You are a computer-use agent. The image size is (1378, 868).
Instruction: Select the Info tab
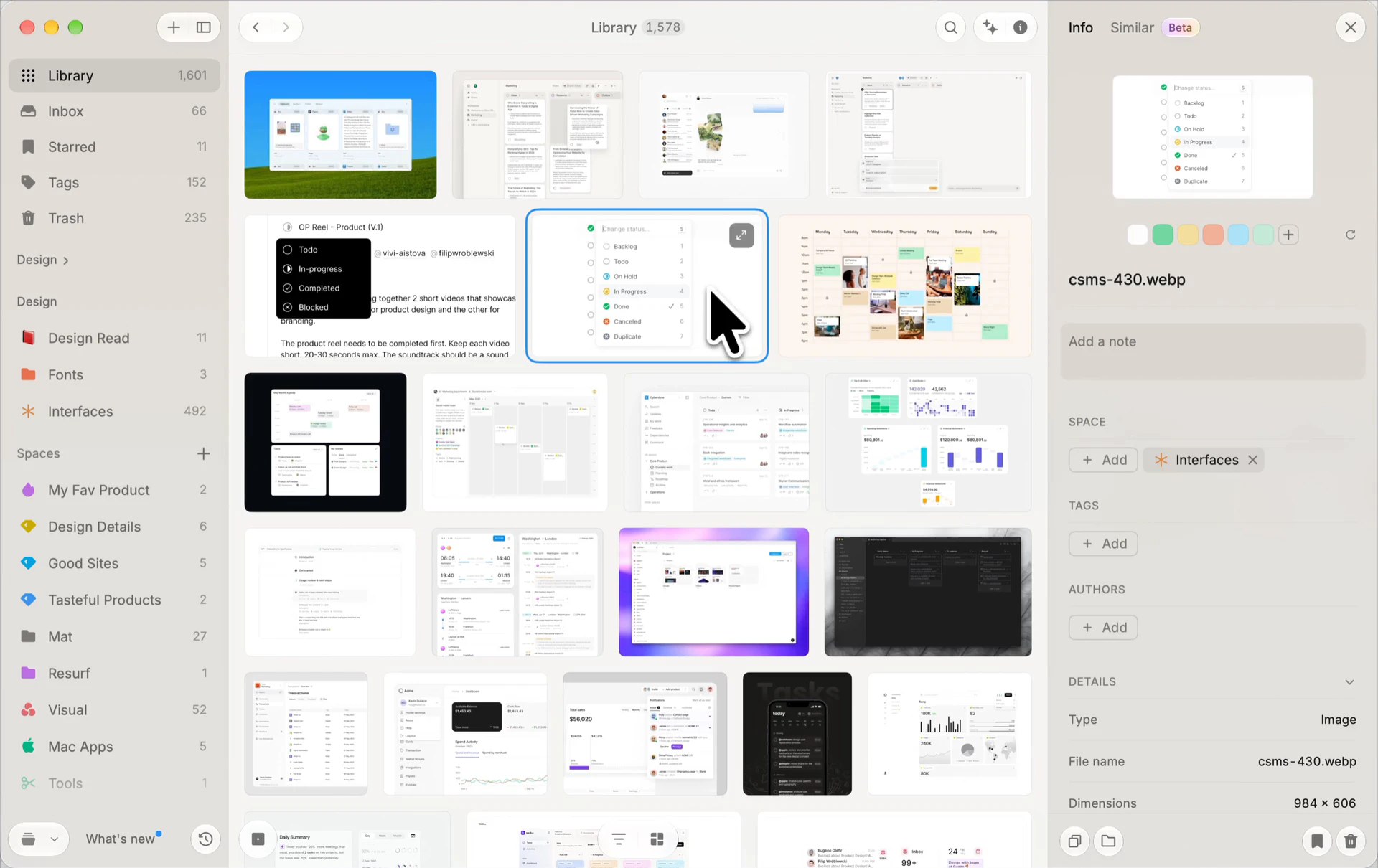pyautogui.click(x=1080, y=27)
